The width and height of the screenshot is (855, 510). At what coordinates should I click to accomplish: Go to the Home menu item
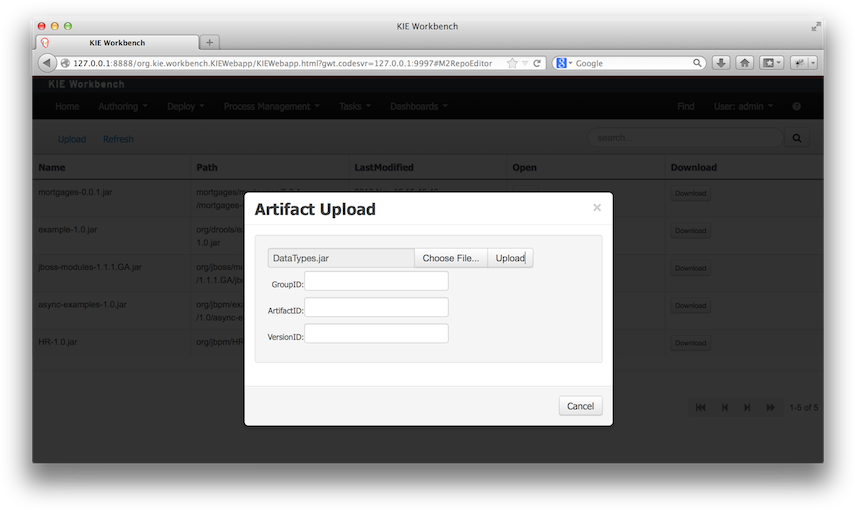(x=67, y=106)
